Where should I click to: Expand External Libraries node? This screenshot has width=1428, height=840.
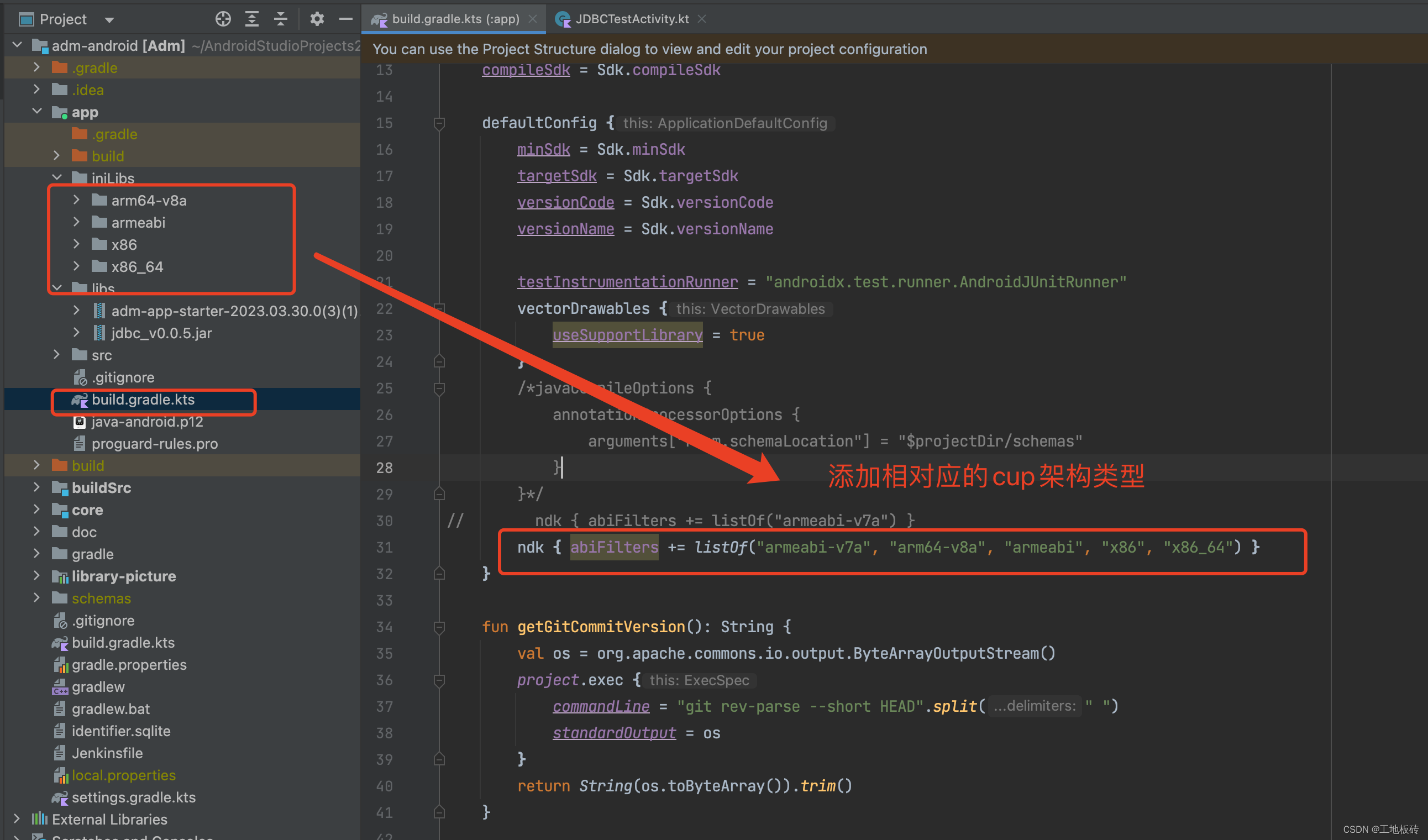(17, 819)
